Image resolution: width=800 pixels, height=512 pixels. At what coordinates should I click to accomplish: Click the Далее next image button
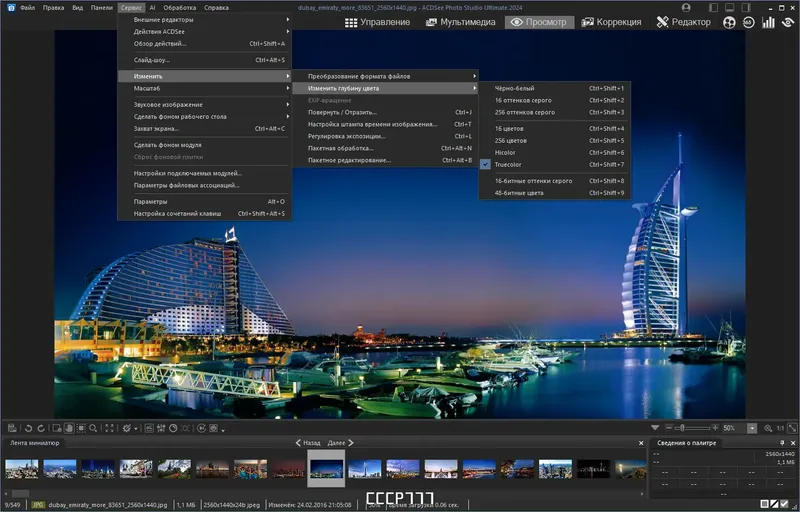341,442
